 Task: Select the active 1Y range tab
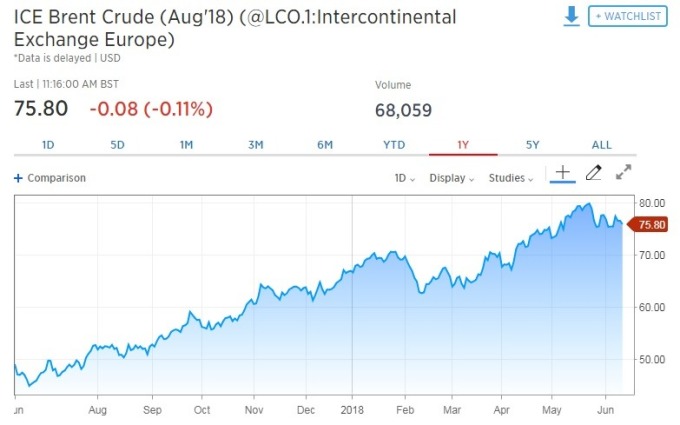pyautogui.click(x=463, y=145)
